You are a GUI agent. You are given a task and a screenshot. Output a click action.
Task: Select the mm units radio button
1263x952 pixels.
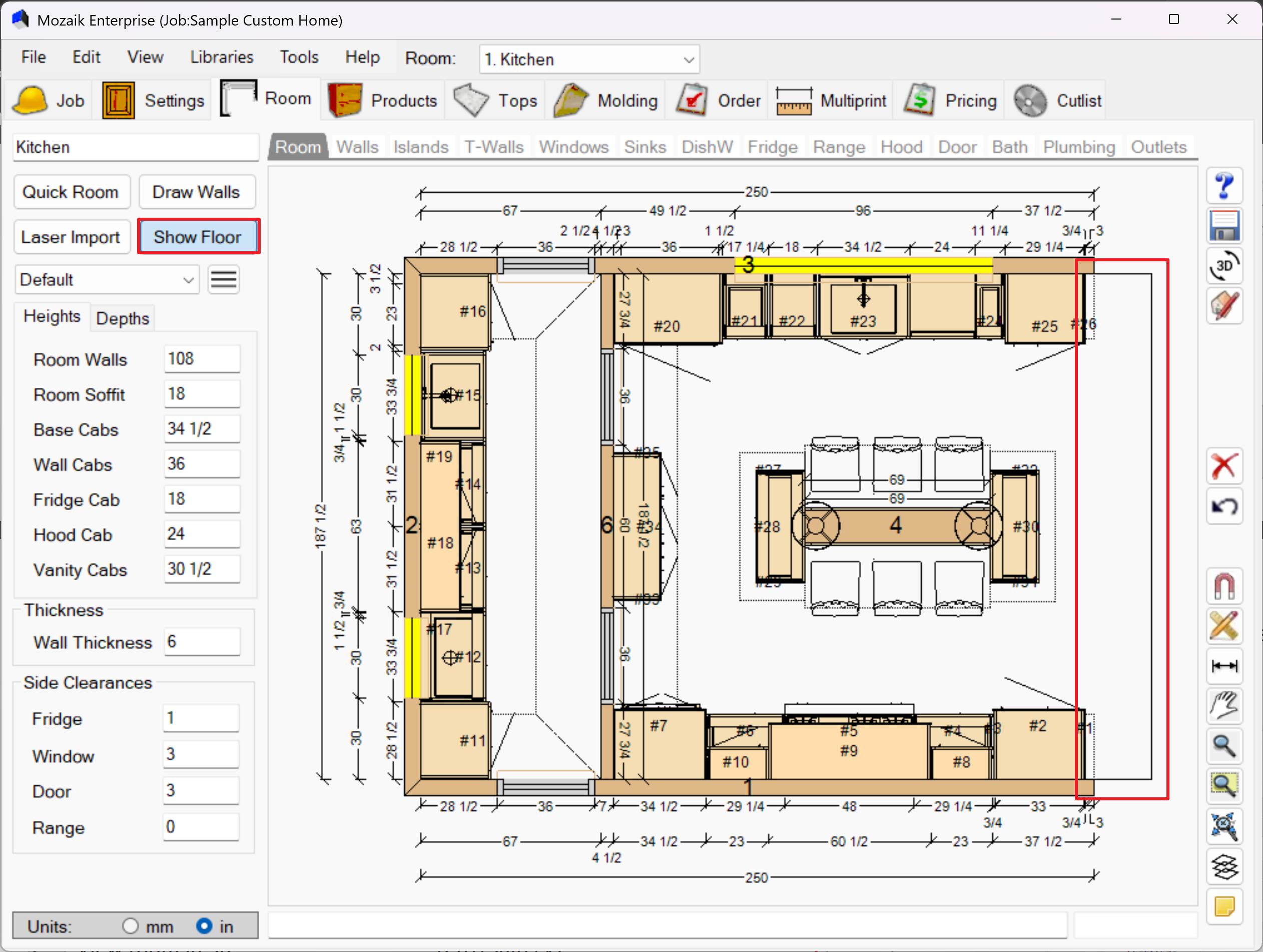coord(130,926)
